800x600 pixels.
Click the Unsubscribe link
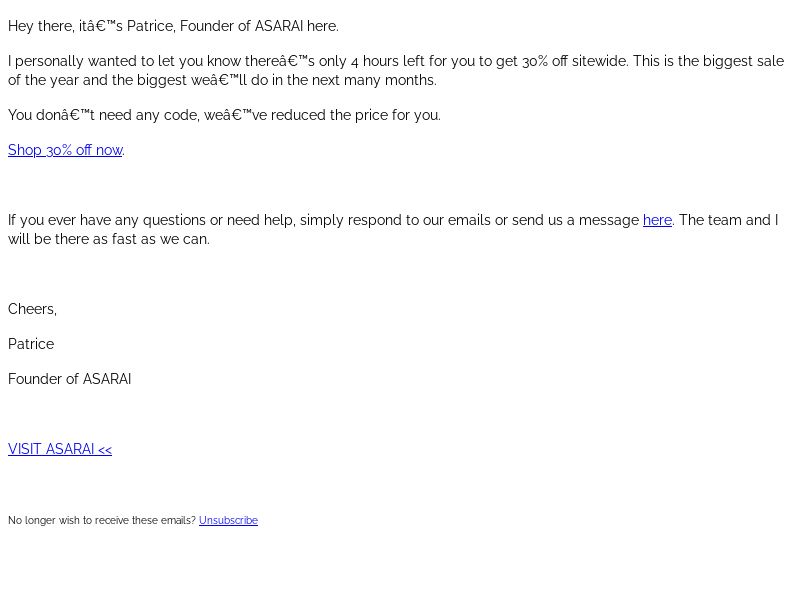click(228, 520)
